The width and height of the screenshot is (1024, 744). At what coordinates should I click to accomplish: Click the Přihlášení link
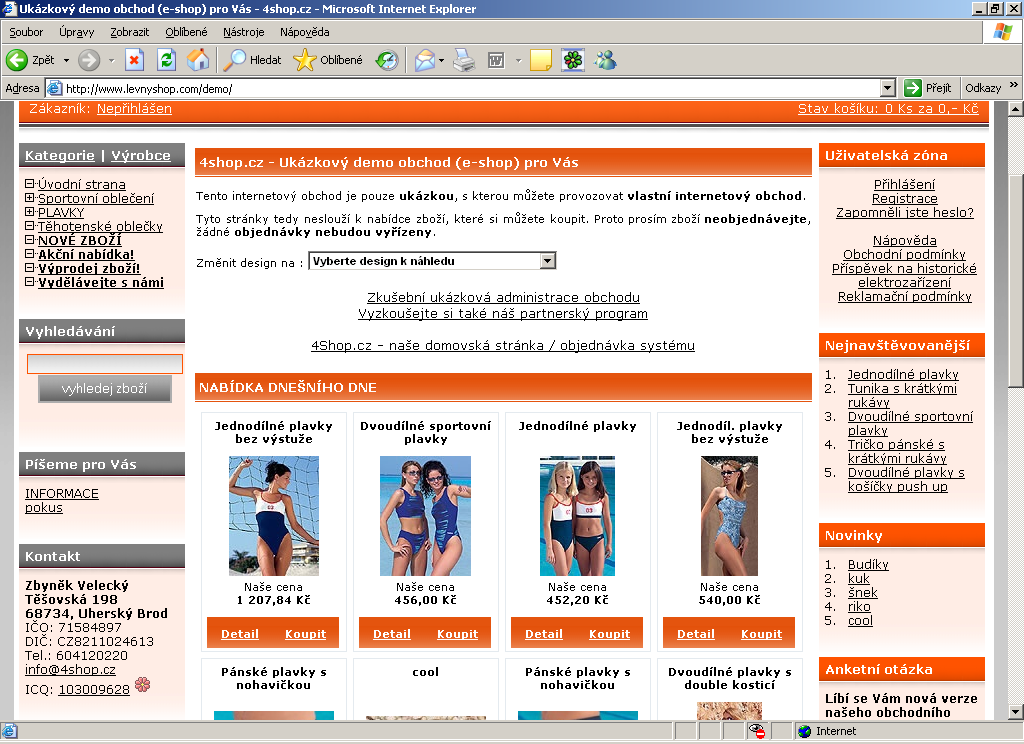(904, 184)
